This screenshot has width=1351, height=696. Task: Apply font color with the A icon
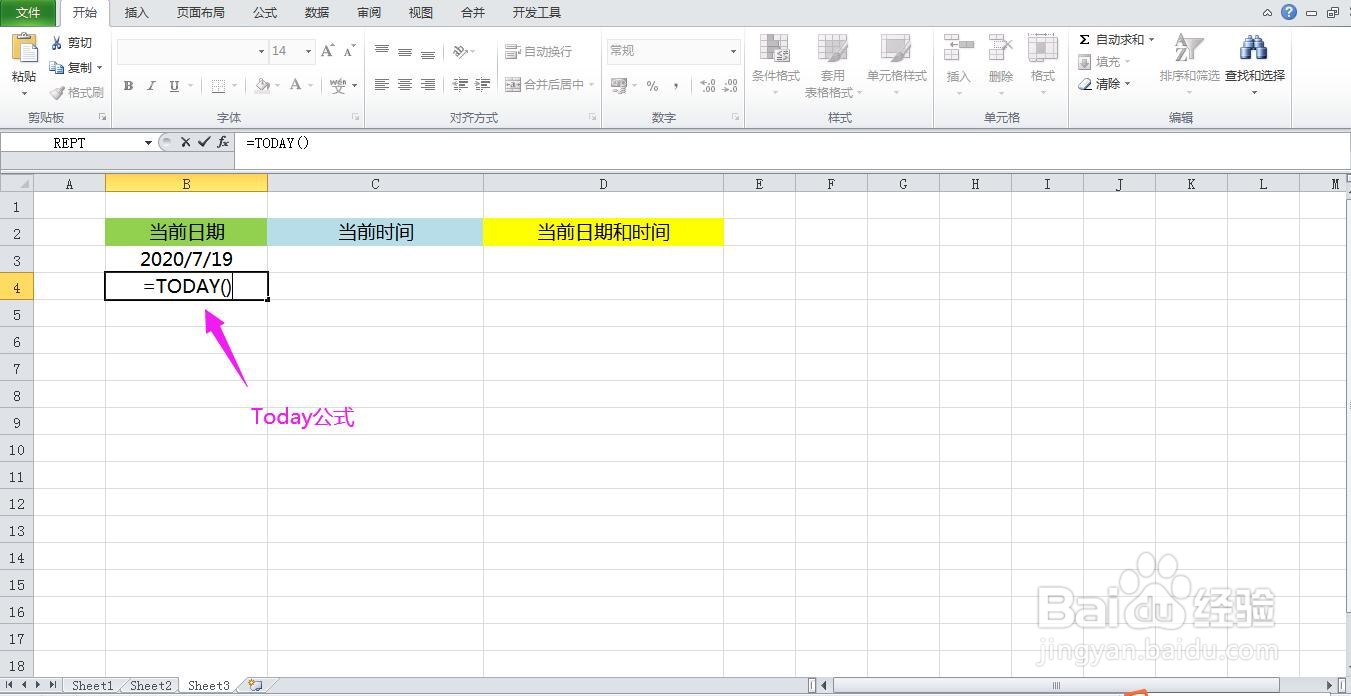295,86
